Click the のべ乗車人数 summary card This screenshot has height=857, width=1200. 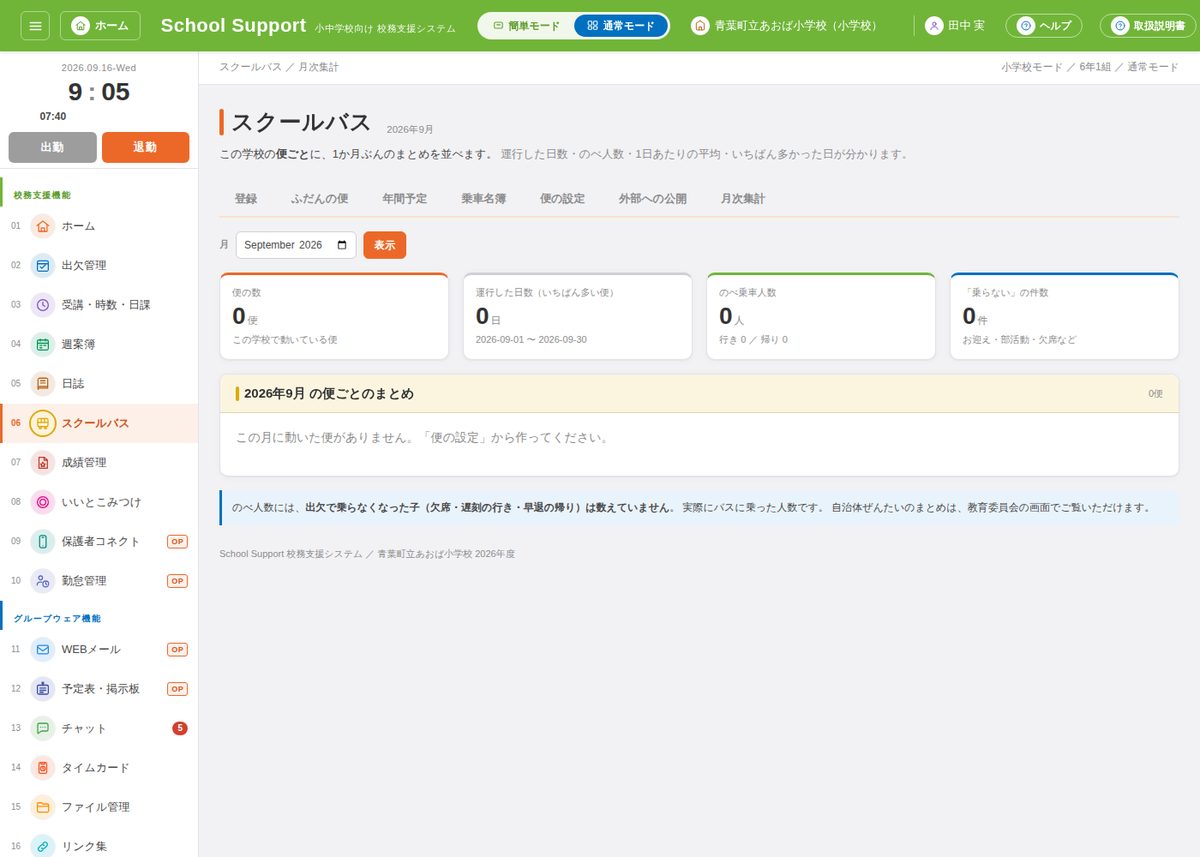(x=821, y=316)
